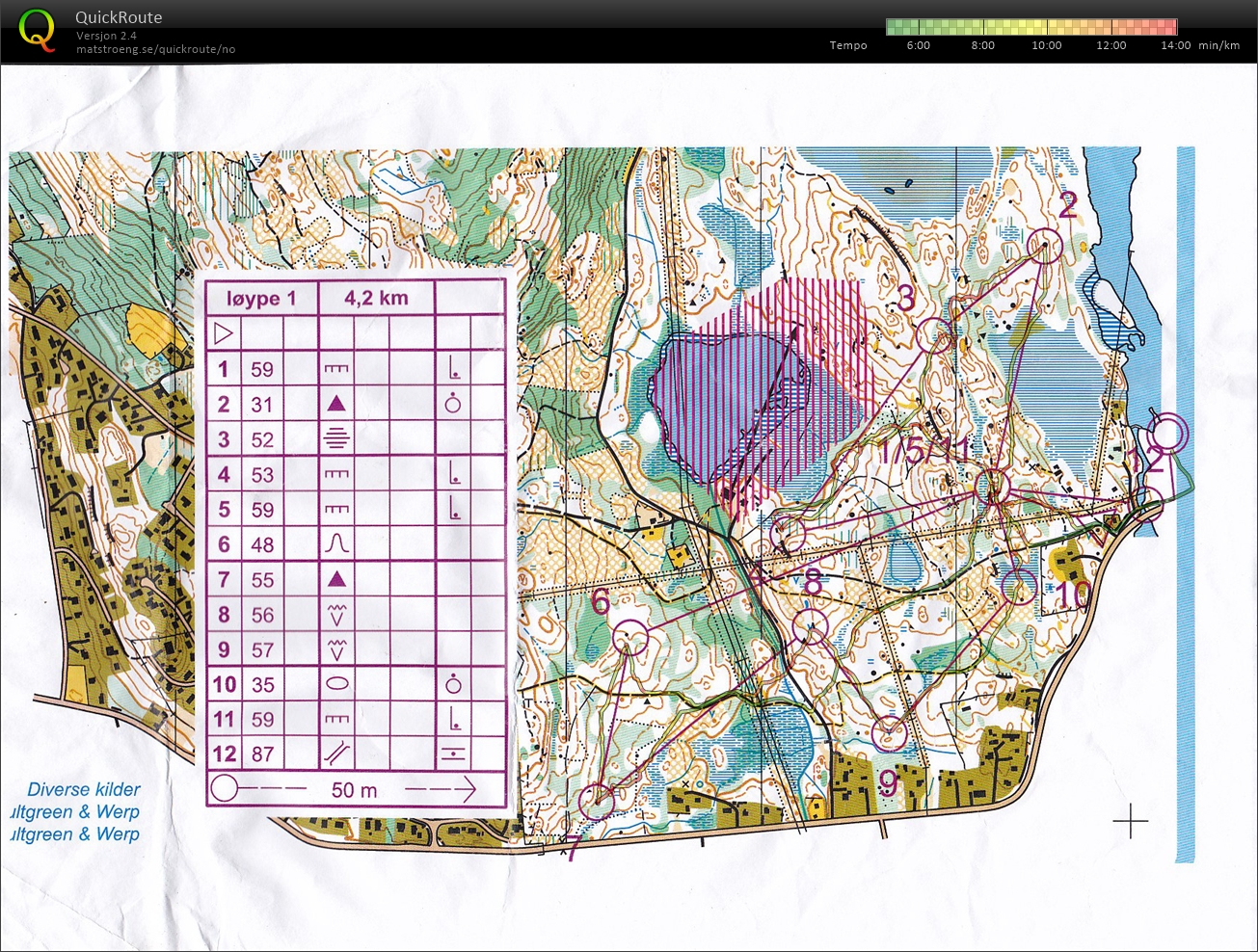
Task: Click the 10:00 tempo value
Action: [1046, 45]
